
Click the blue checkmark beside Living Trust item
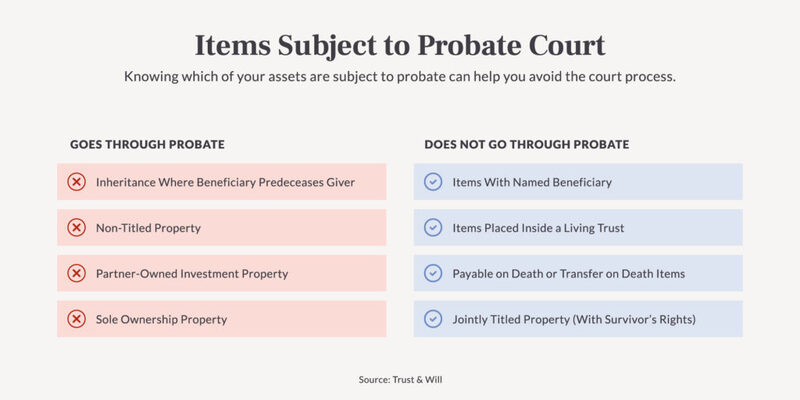point(433,228)
